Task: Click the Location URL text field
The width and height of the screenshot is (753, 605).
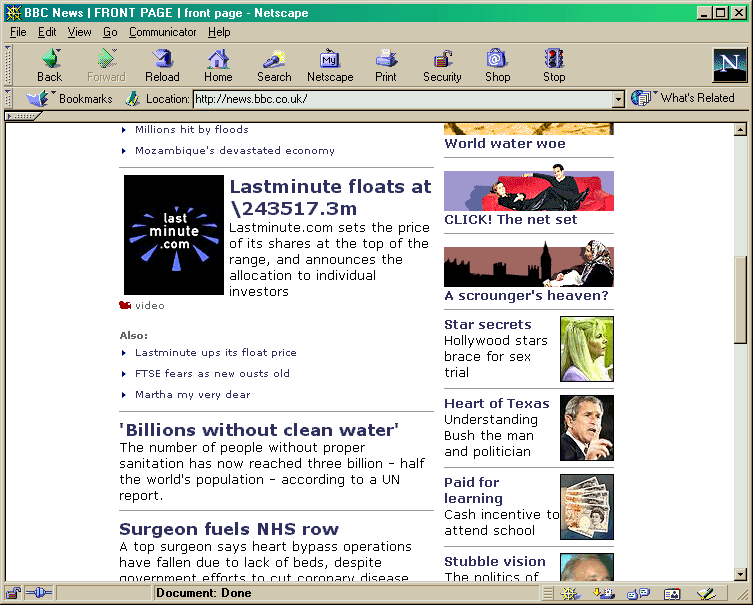Action: 403,99
